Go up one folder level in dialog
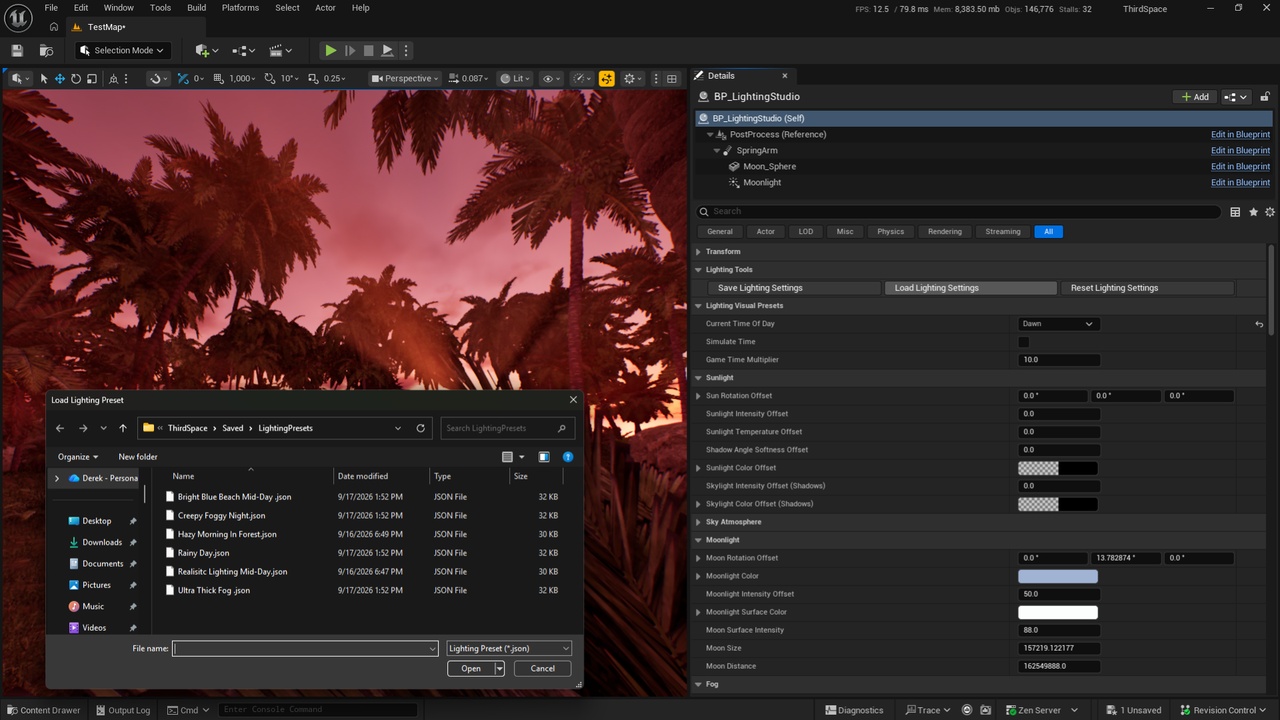The image size is (1280, 720). tap(123, 428)
